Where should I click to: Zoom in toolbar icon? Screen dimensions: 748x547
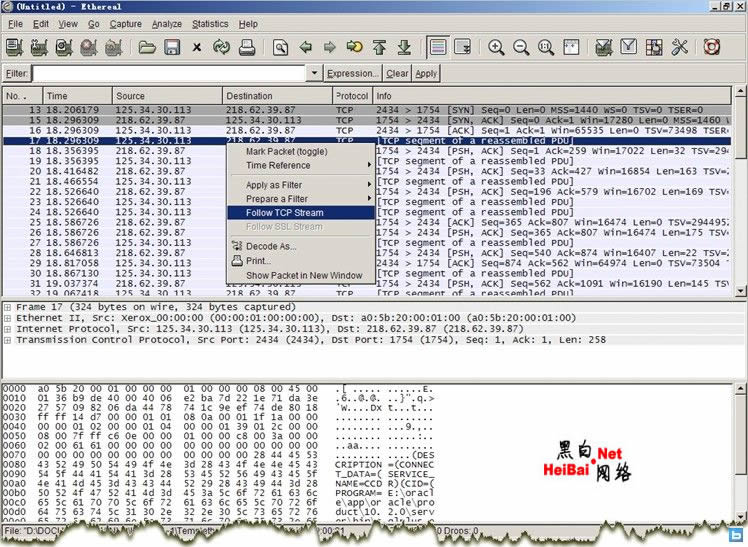pos(496,47)
